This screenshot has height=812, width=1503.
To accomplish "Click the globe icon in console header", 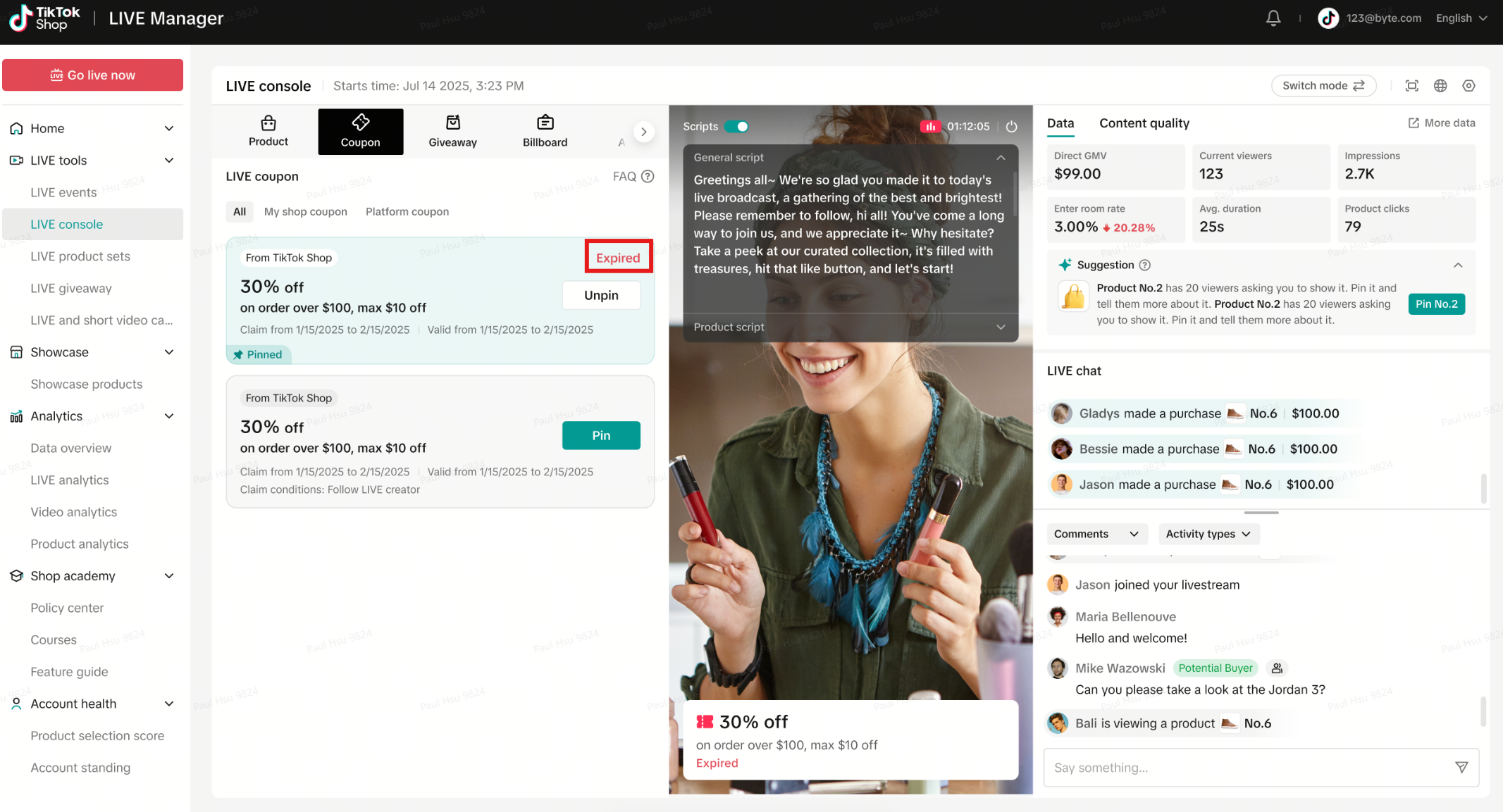I will point(1440,86).
